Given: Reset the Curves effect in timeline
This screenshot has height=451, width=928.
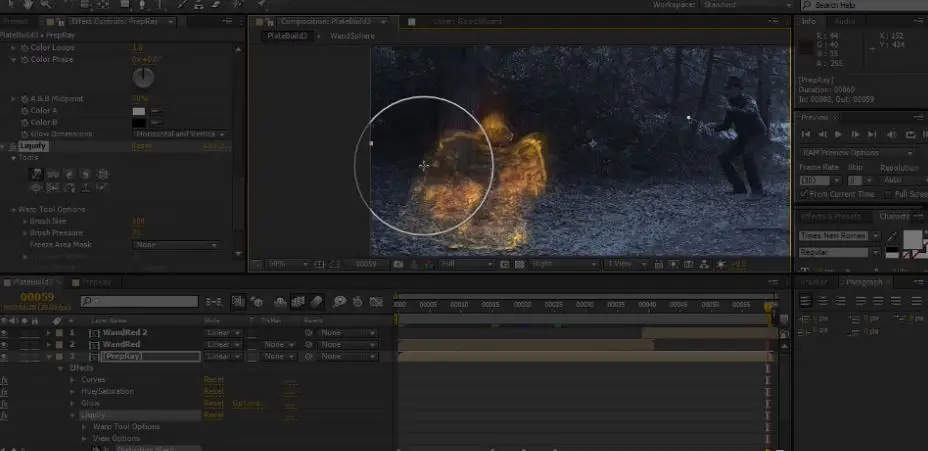Looking at the screenshot, I should tap(214, 380).
